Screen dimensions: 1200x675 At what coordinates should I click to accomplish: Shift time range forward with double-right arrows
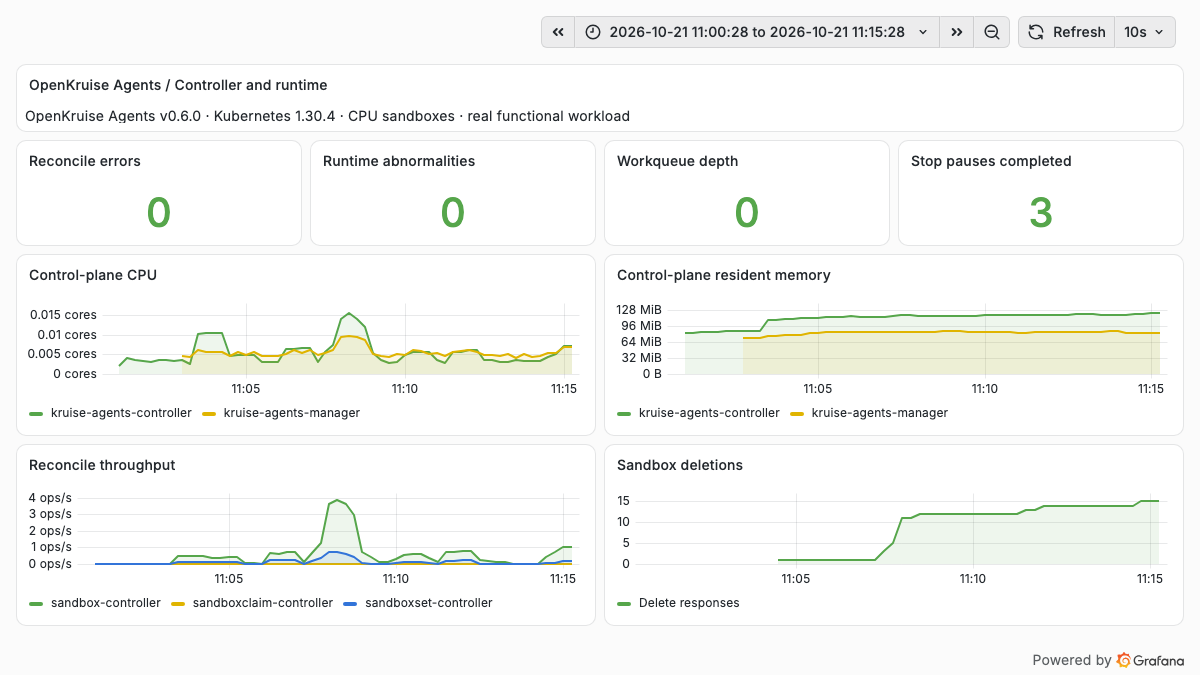(x=957, y=32)
